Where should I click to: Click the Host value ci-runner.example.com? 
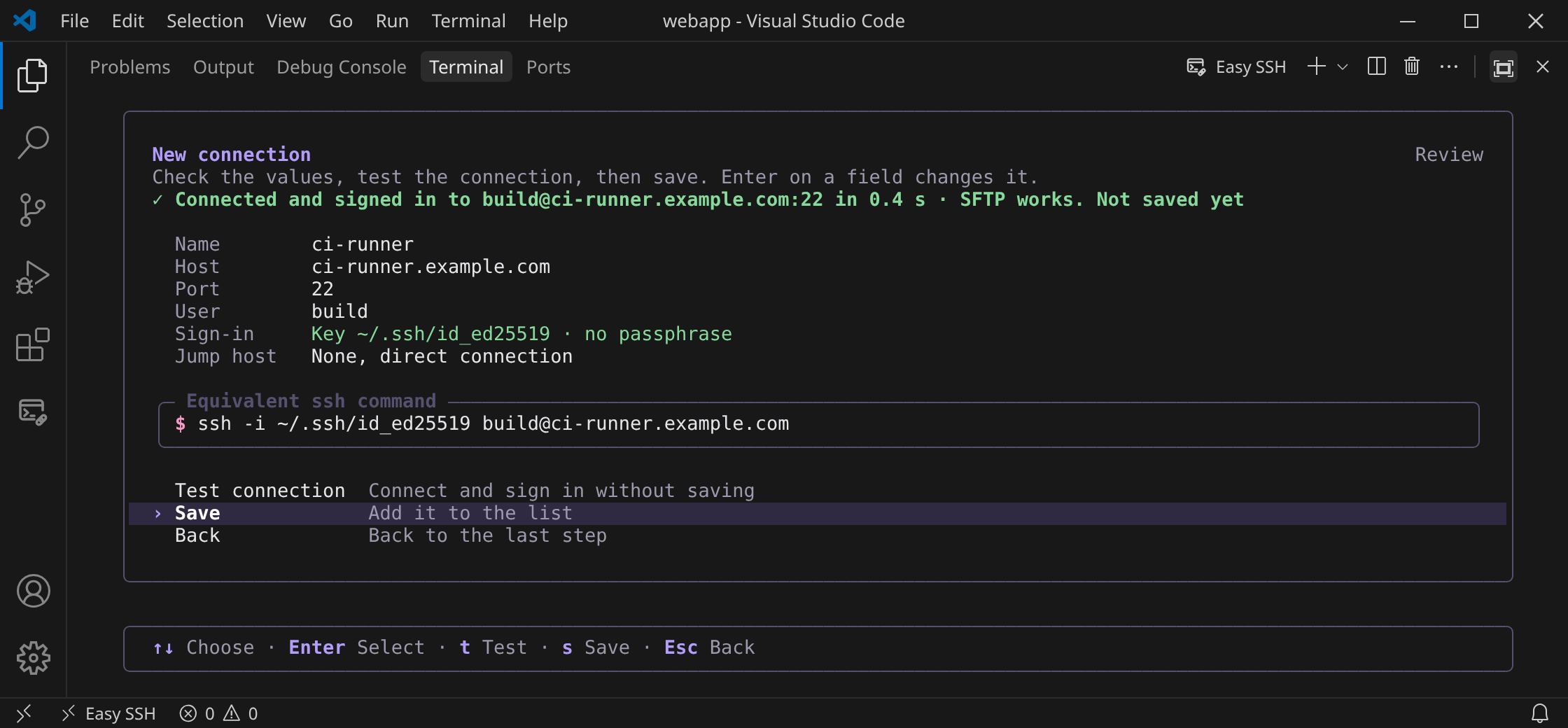430,267
